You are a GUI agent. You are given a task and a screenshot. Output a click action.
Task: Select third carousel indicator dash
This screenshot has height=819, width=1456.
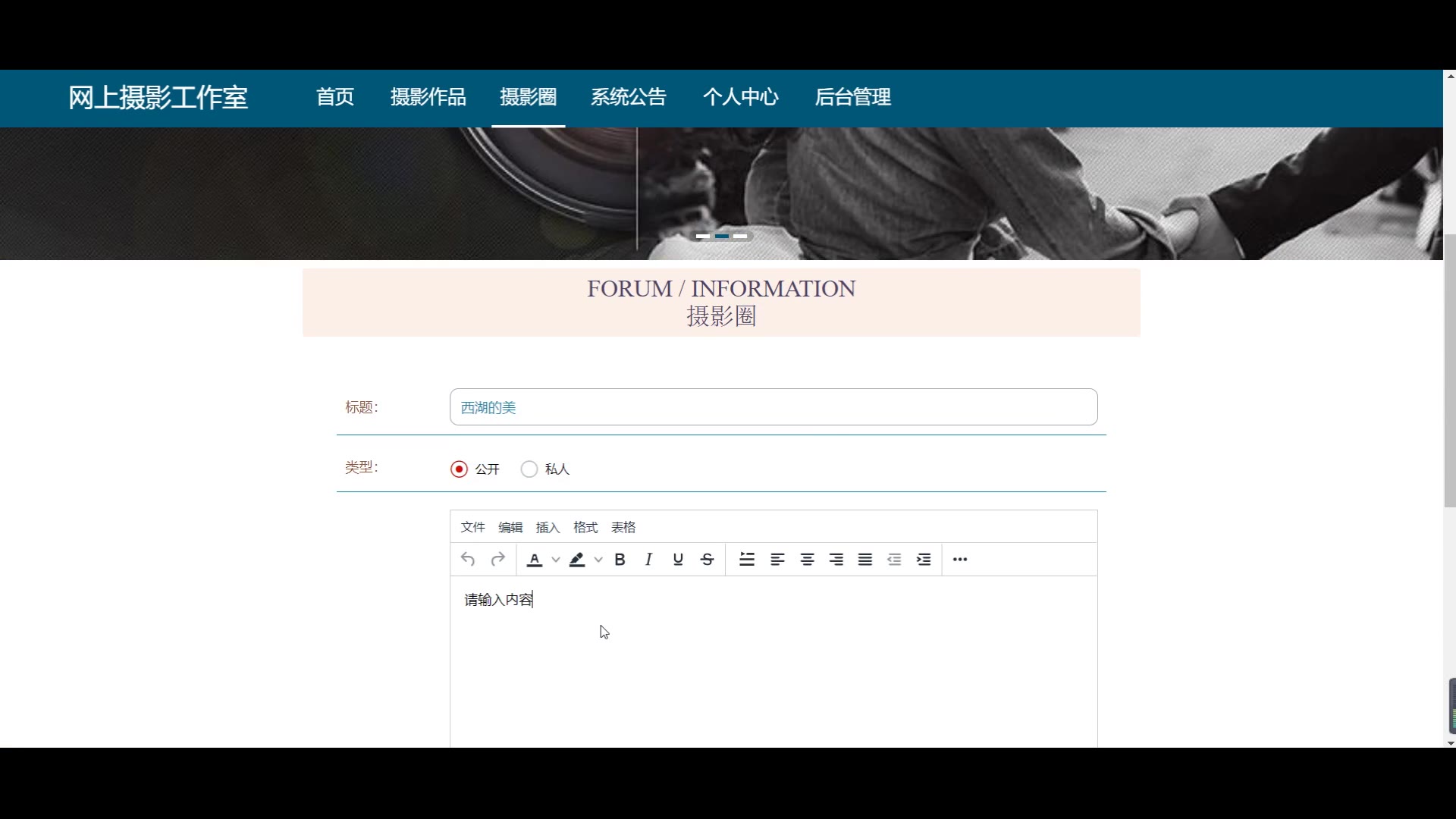740,237
